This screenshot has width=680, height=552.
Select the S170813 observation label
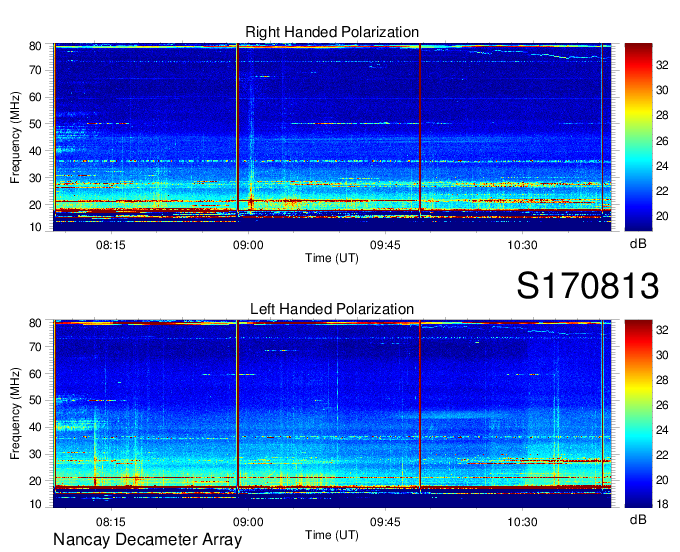click(588, 286)
